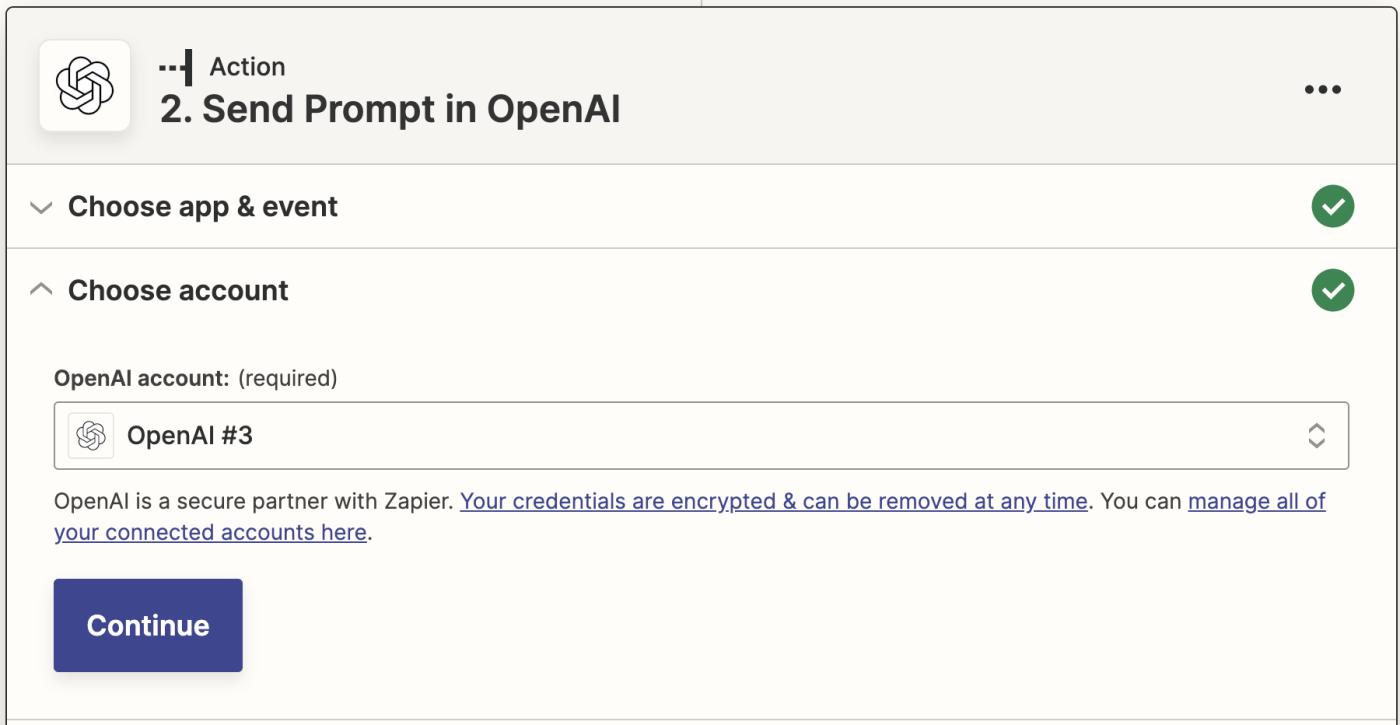The width and height of the screenshot is (1400, 725).
Task: Select the Choose account section title
Action: (178, 291)
